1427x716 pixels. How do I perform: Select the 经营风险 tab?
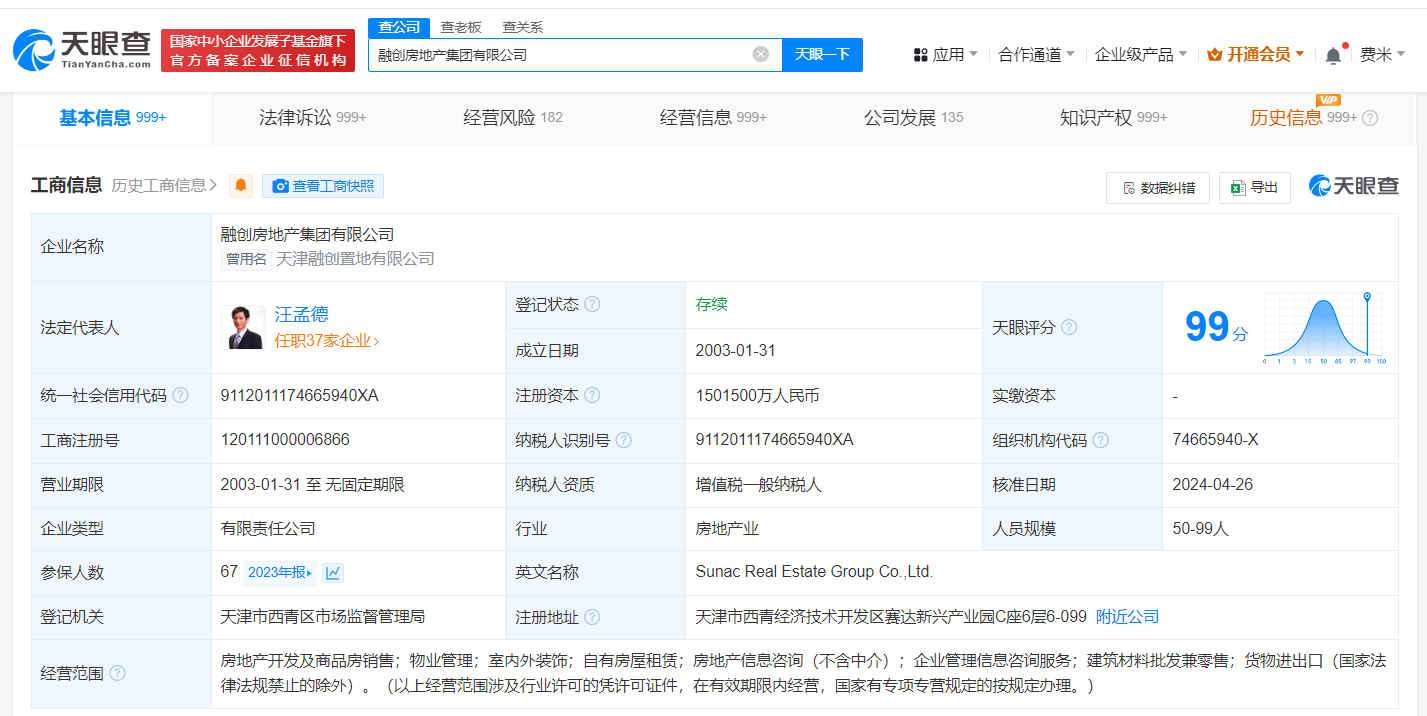(513, 118)
